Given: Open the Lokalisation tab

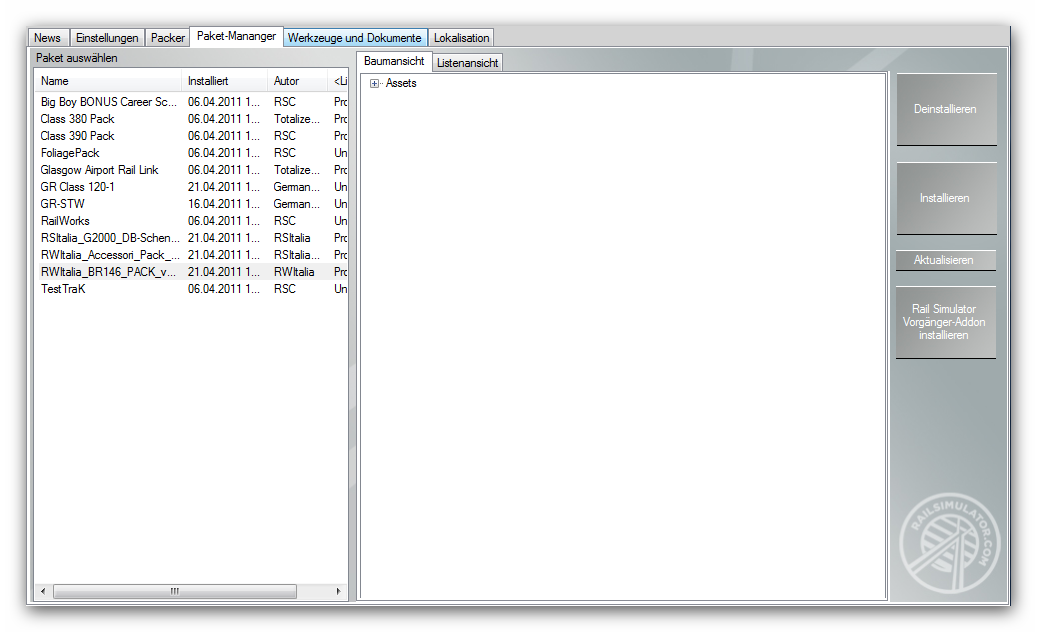Looking at the screenshot, I should click(462, 38).
